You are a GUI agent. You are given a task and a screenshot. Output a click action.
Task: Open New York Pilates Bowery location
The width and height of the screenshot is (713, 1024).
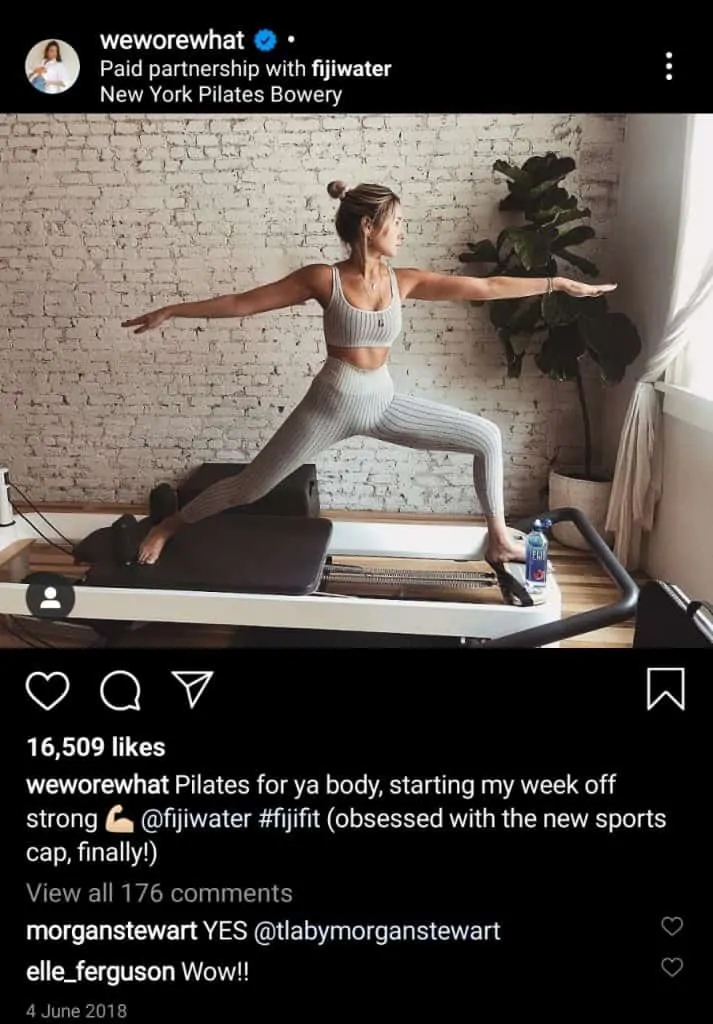(221, 95)
